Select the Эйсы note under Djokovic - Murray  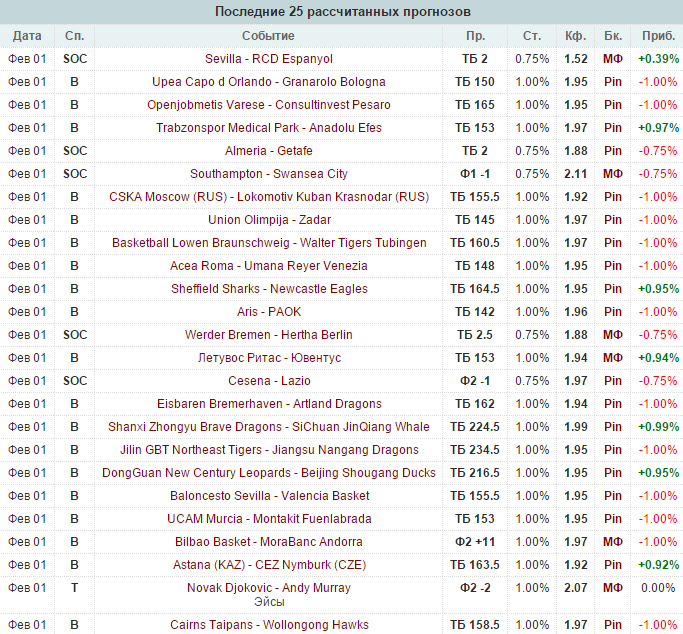(269, 602)
